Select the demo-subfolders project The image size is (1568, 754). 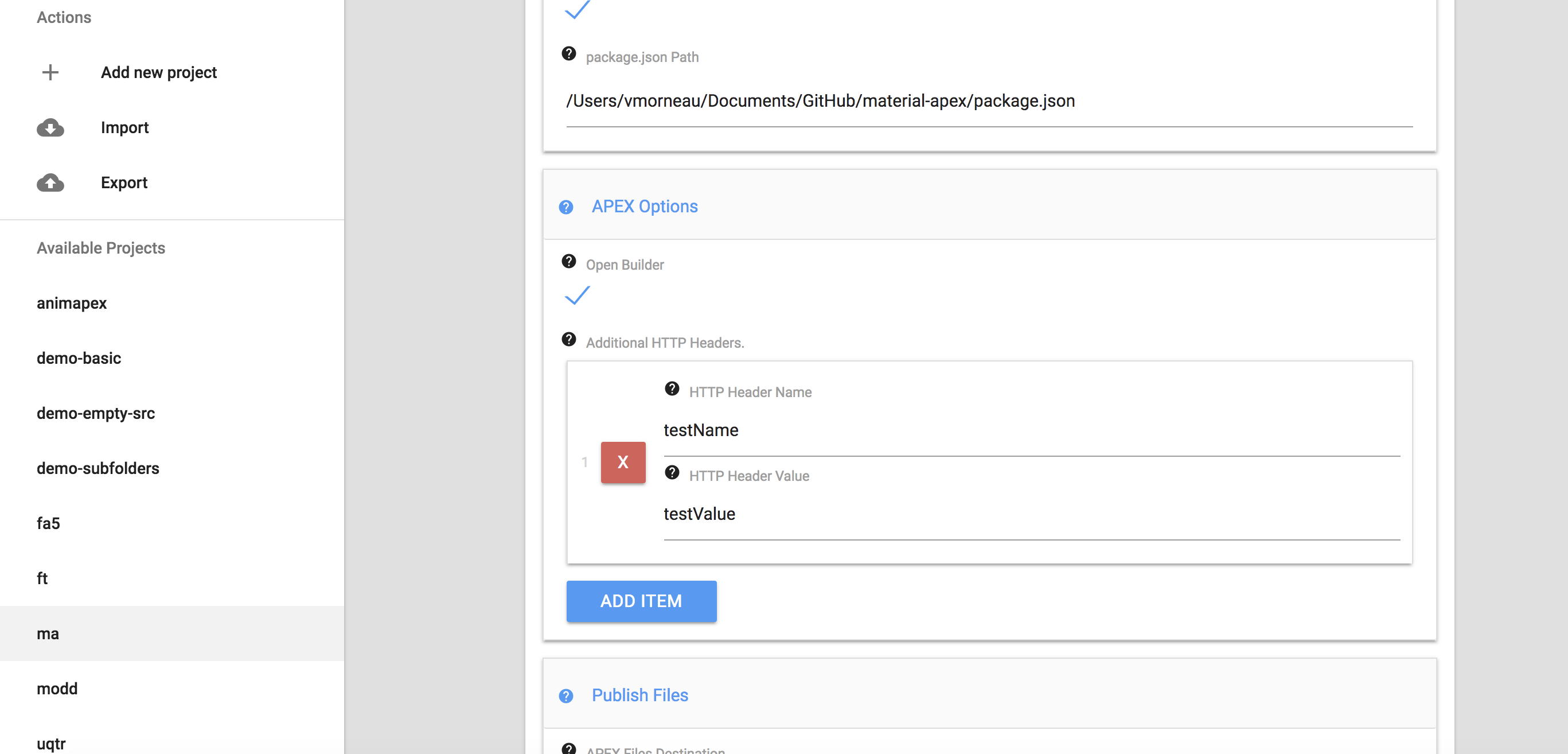point(98,468)
